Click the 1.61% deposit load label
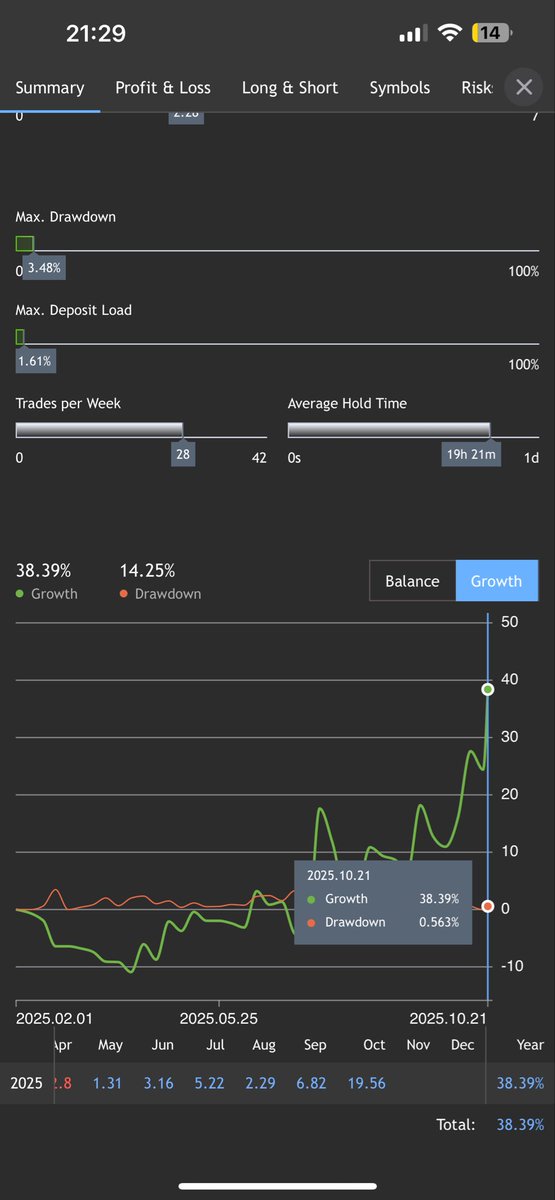Screen dimensions: 555x1200 (x=35, y=360)
